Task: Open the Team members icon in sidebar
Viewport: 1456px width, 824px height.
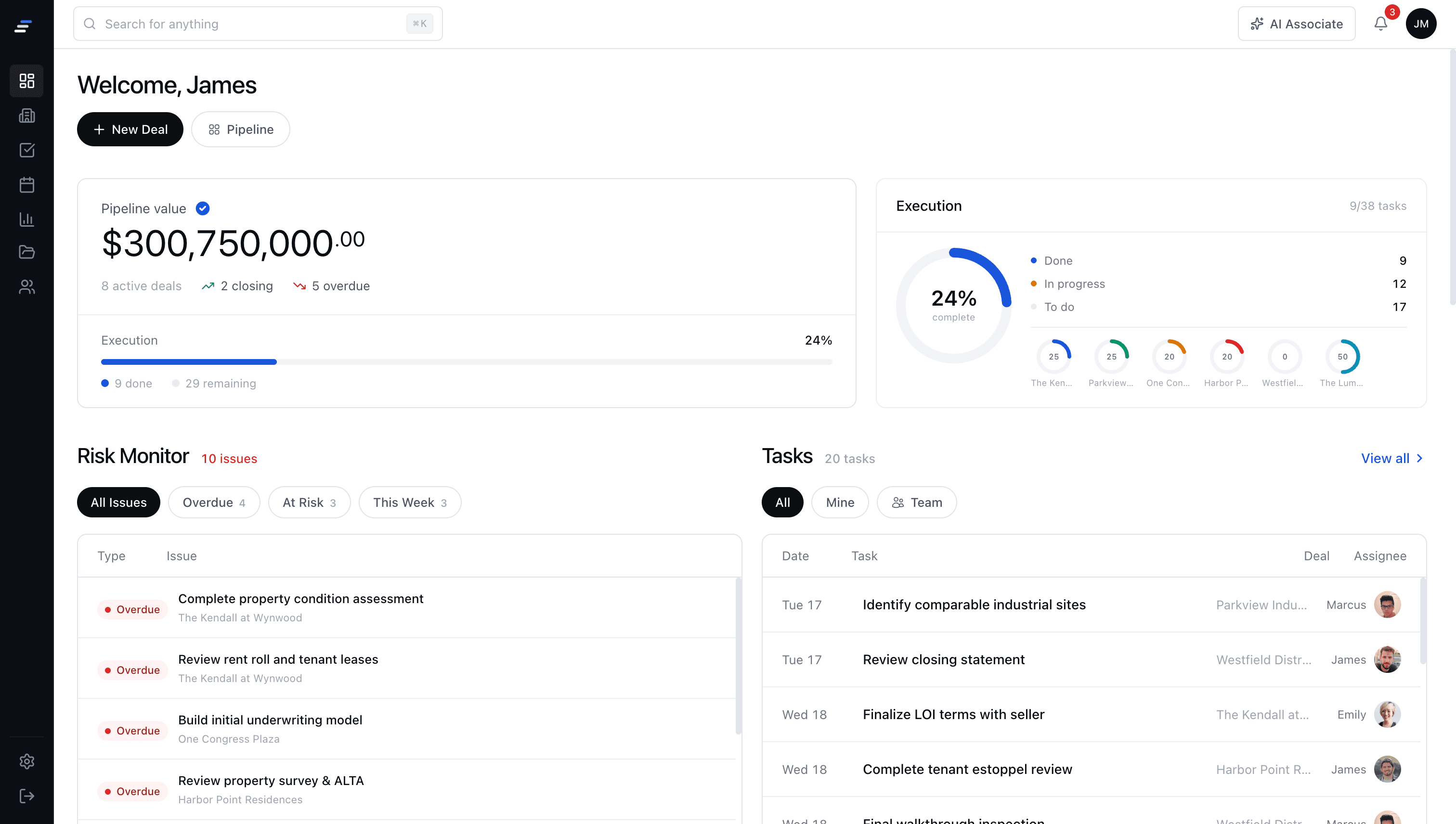Action: pos(26,287)
